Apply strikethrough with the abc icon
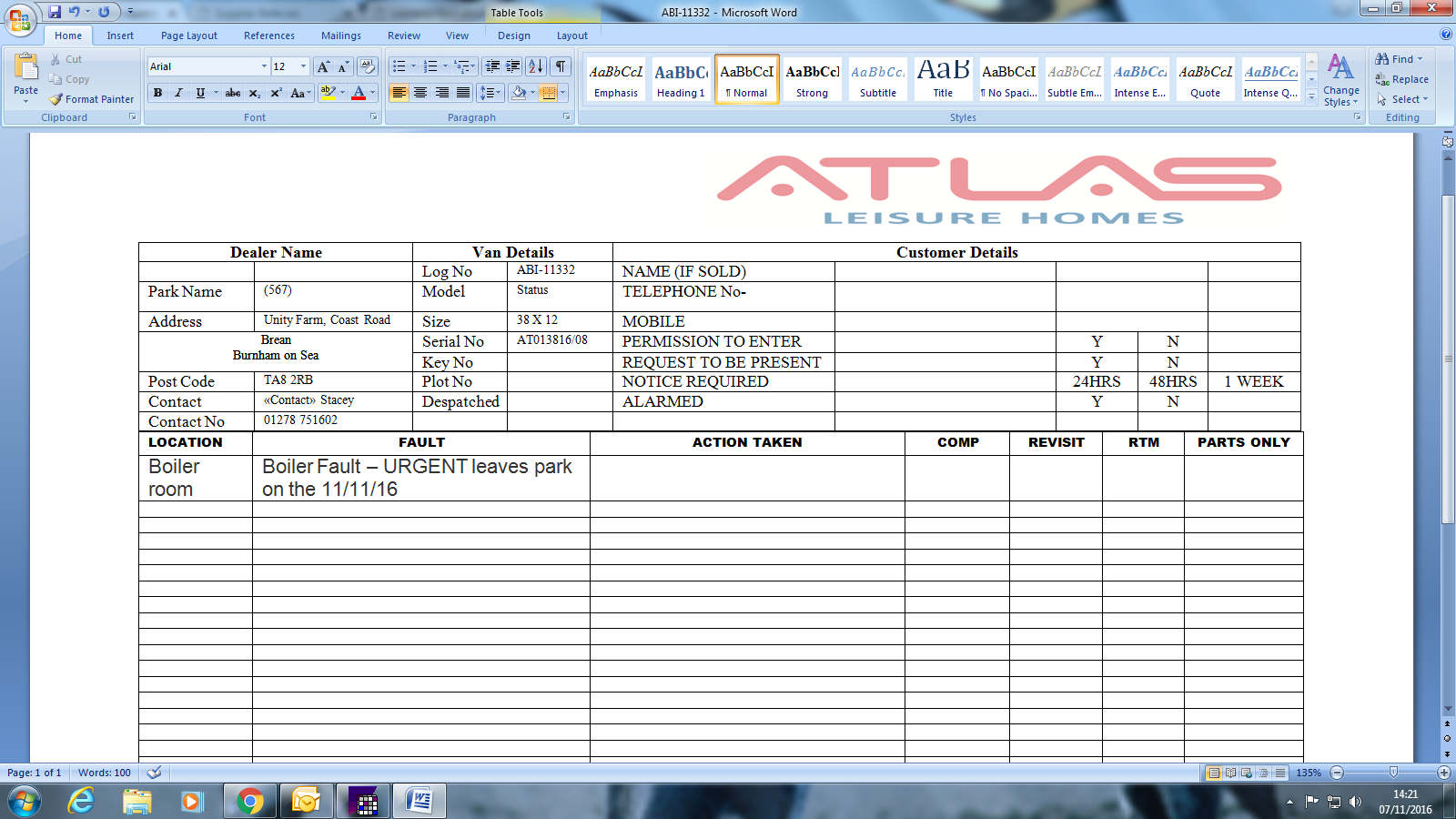This screenshot has height=819, width=1456. click(x=233, y=93)
